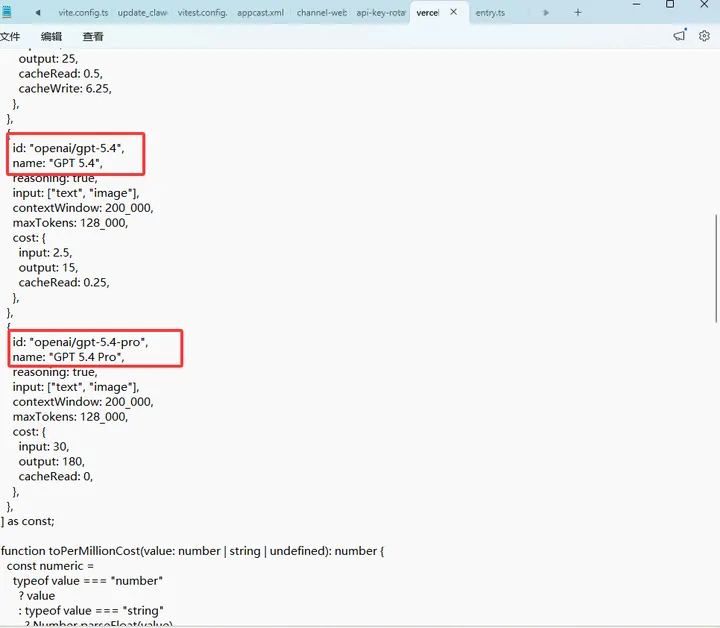The image size is (720, 628).
Task: Open the 查看 menu
Action: pyautogui.click(x=93, y=36)
